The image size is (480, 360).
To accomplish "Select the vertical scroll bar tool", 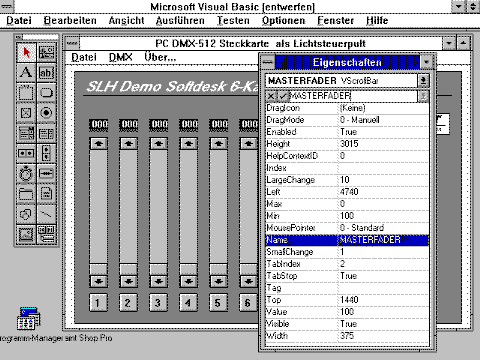I will [46, 153].
